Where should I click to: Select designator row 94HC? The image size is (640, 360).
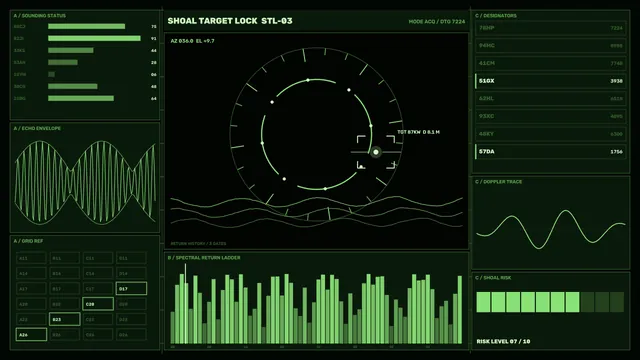pos(550,45)
